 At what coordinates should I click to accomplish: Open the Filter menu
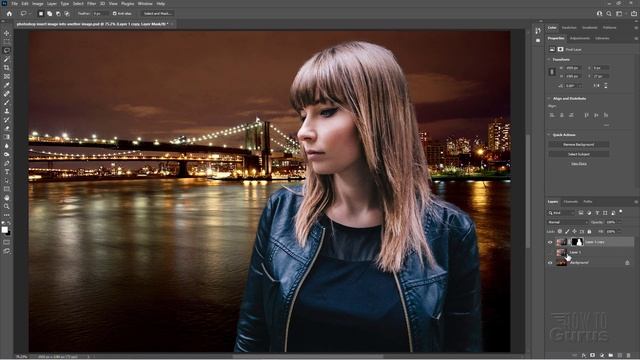[91, 4]
